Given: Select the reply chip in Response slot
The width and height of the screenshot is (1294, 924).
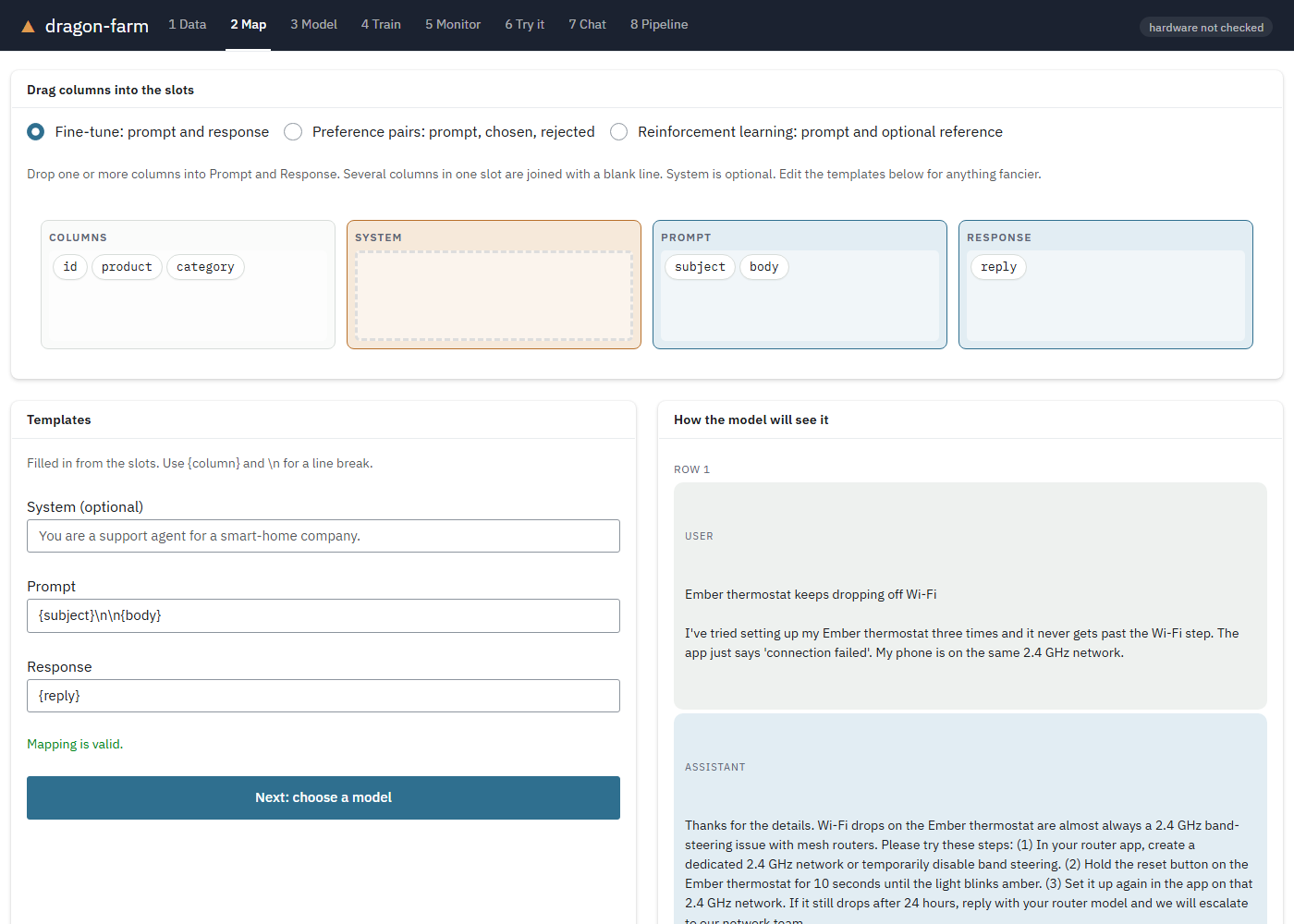Looking at the screenshot, I should pyautogui.click(x=998, y=267).
